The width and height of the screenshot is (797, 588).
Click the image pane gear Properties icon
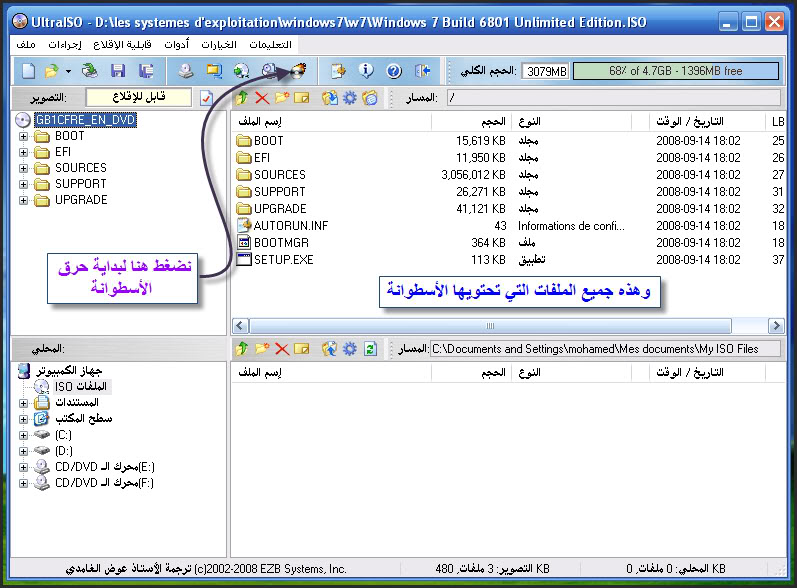[350, 98]
